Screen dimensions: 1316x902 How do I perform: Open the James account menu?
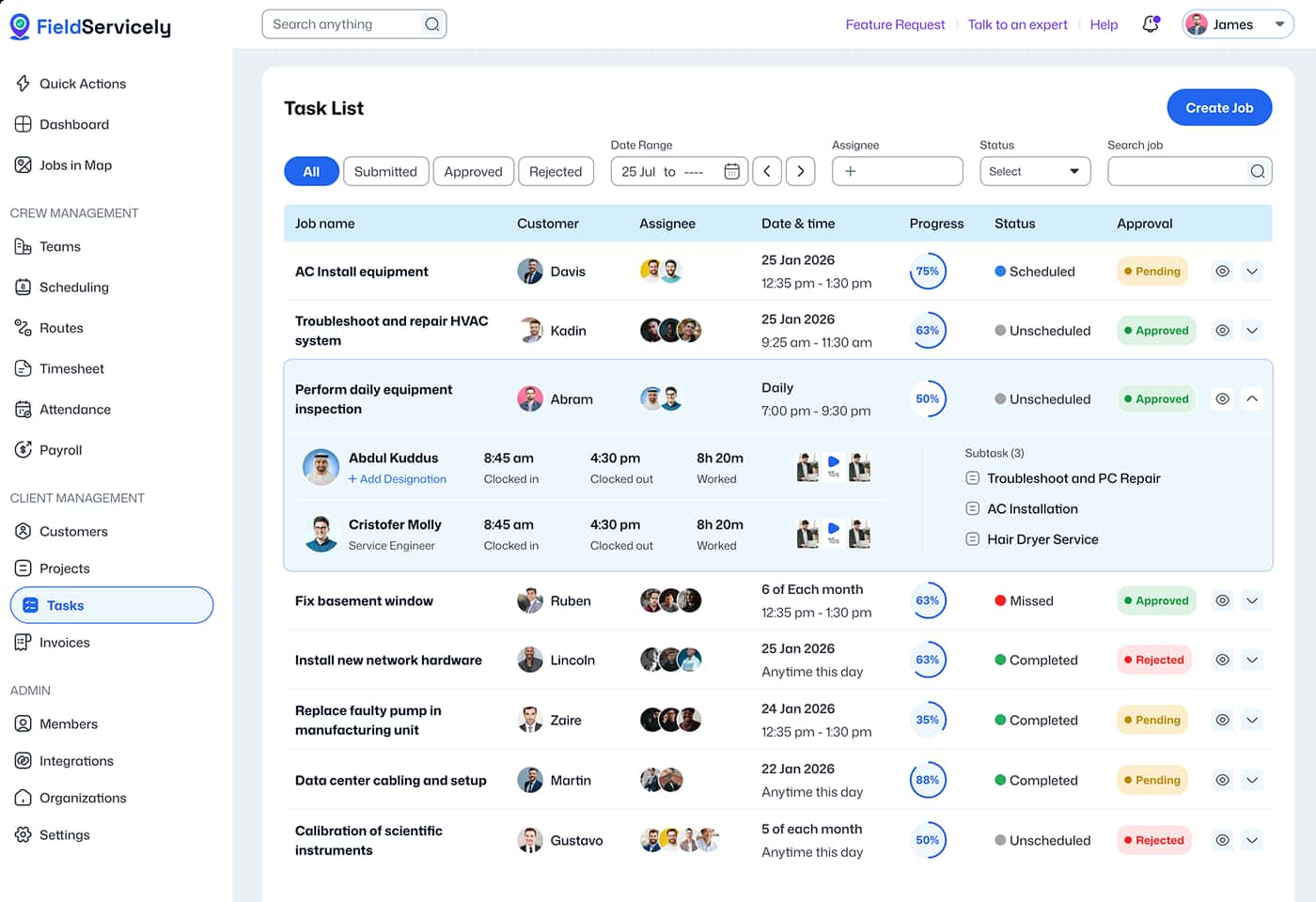click(x=1237, y=23)
